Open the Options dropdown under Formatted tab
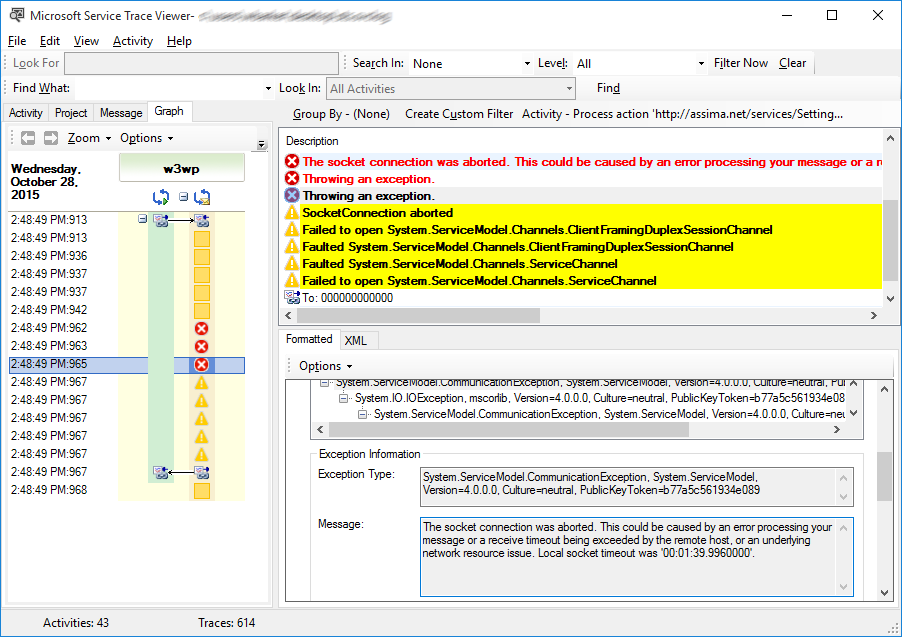Viewport: 902px width, 637px height. click(325, 366)
